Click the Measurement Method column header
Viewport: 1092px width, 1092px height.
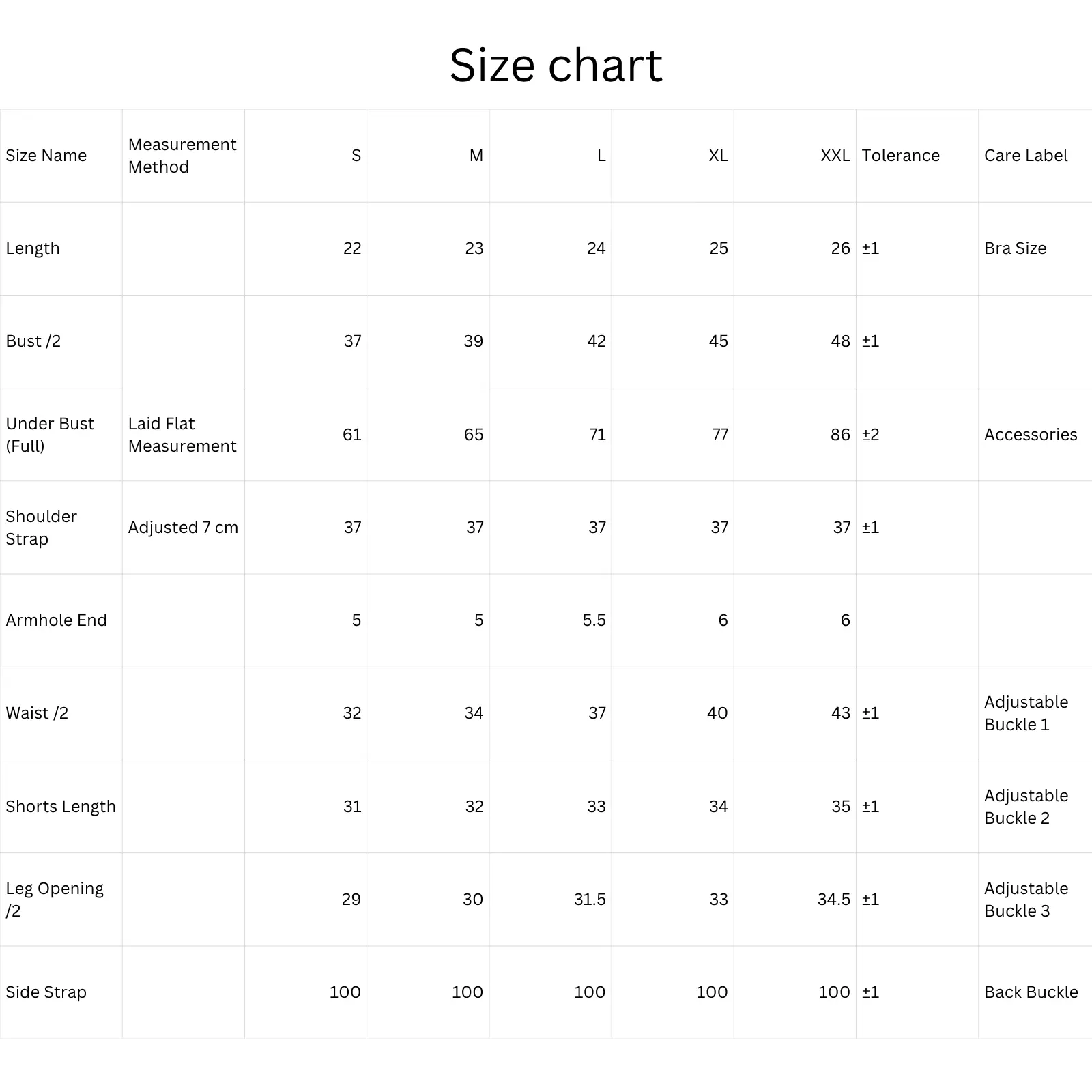tap(182, 156)
